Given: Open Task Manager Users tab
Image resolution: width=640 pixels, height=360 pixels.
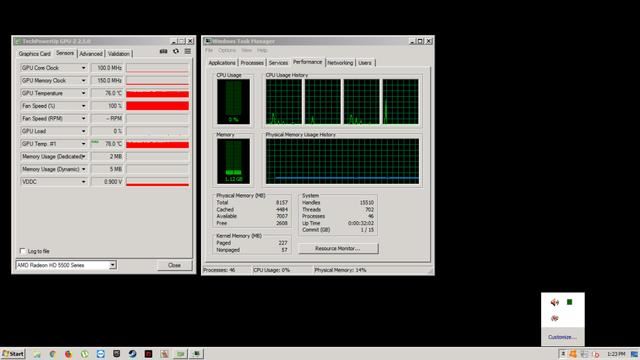Looking at the screenshot, I should coord(365,63).
